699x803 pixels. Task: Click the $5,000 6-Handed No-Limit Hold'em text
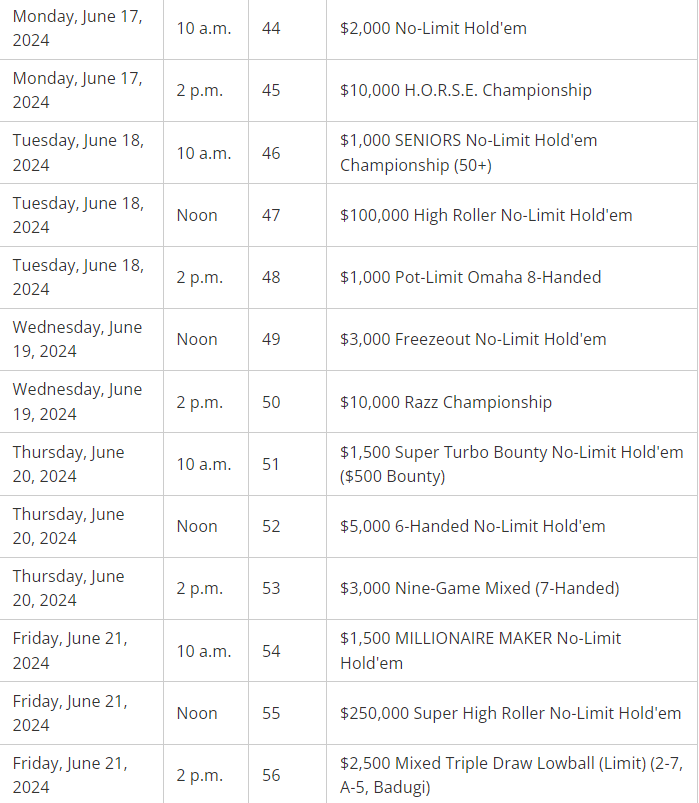[x=472, y=526]
